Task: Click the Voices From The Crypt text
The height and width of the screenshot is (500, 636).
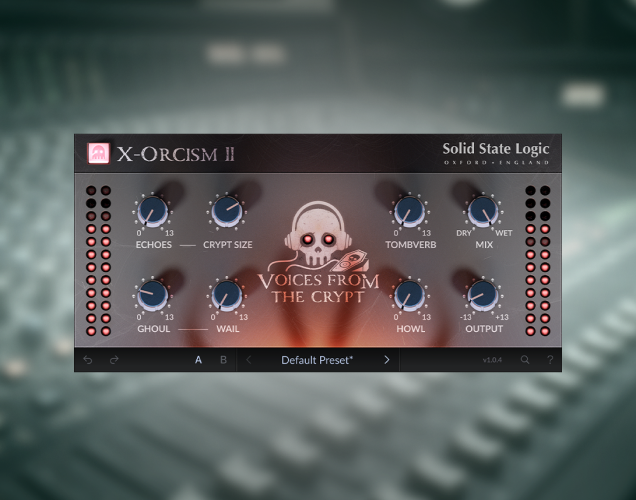Action: [318, 288]
